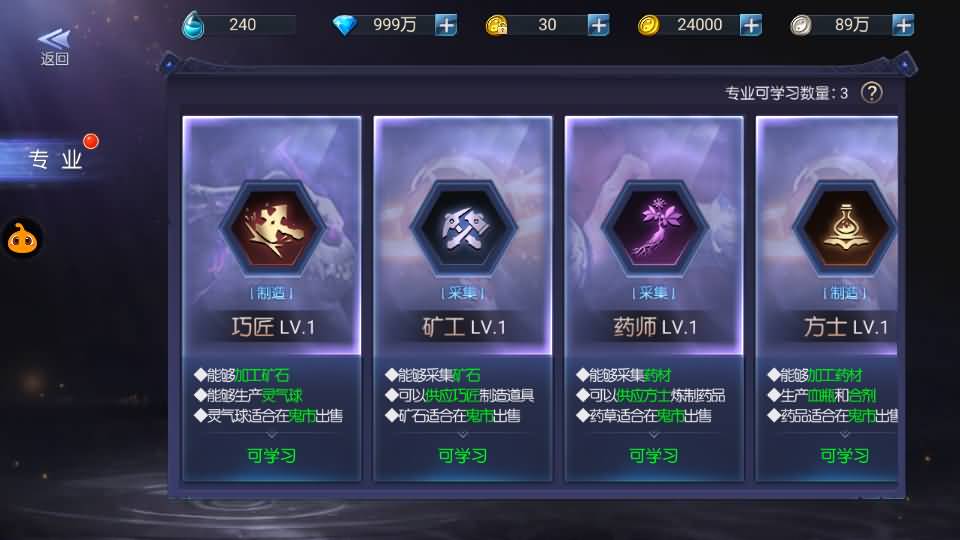Viewport: 960px width, 540px height.
Task: Expand the 巧匠 description chevron
Action: click(x=272, y=435)
